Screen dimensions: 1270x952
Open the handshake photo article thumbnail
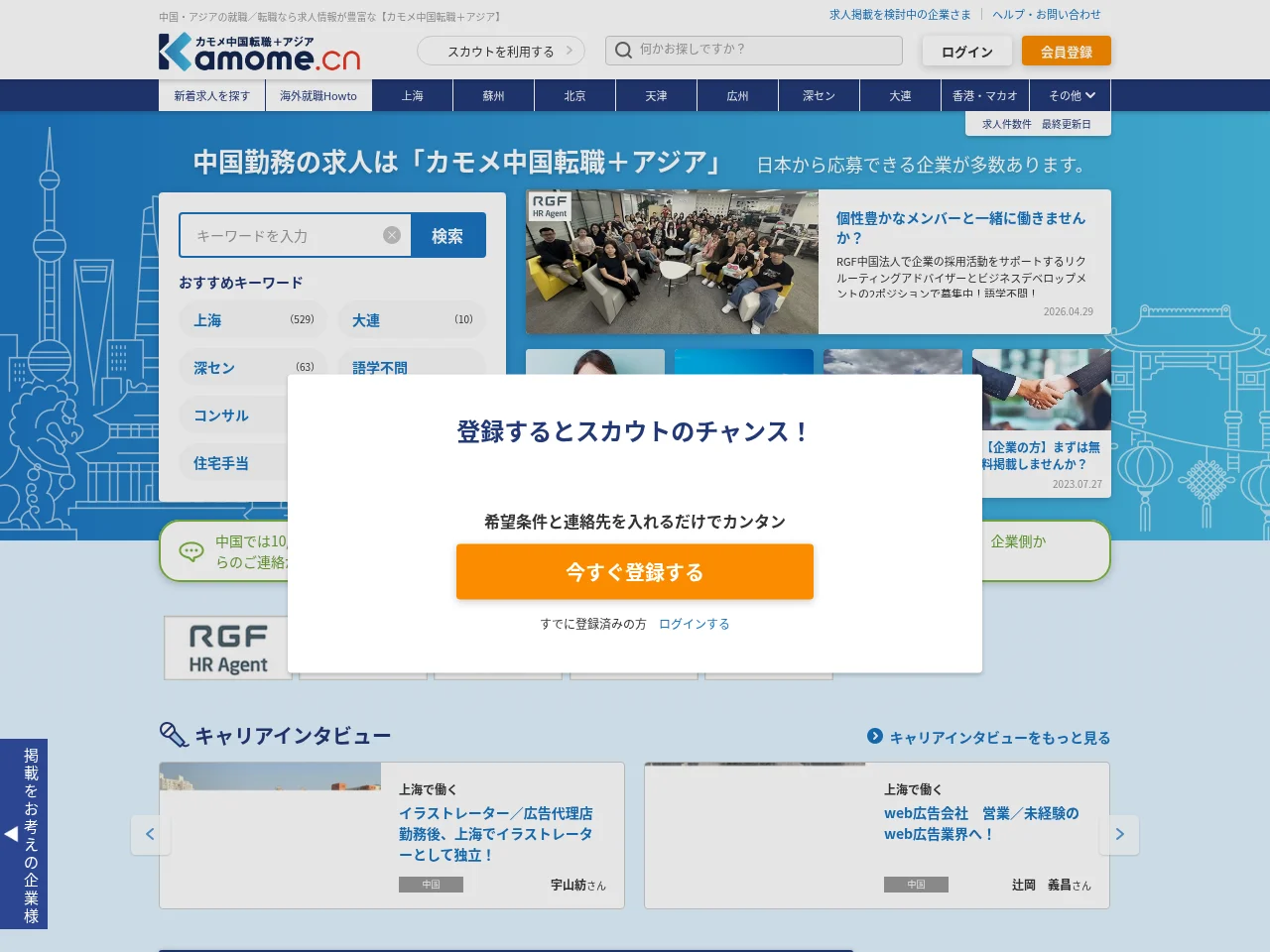pos(1042,389)
